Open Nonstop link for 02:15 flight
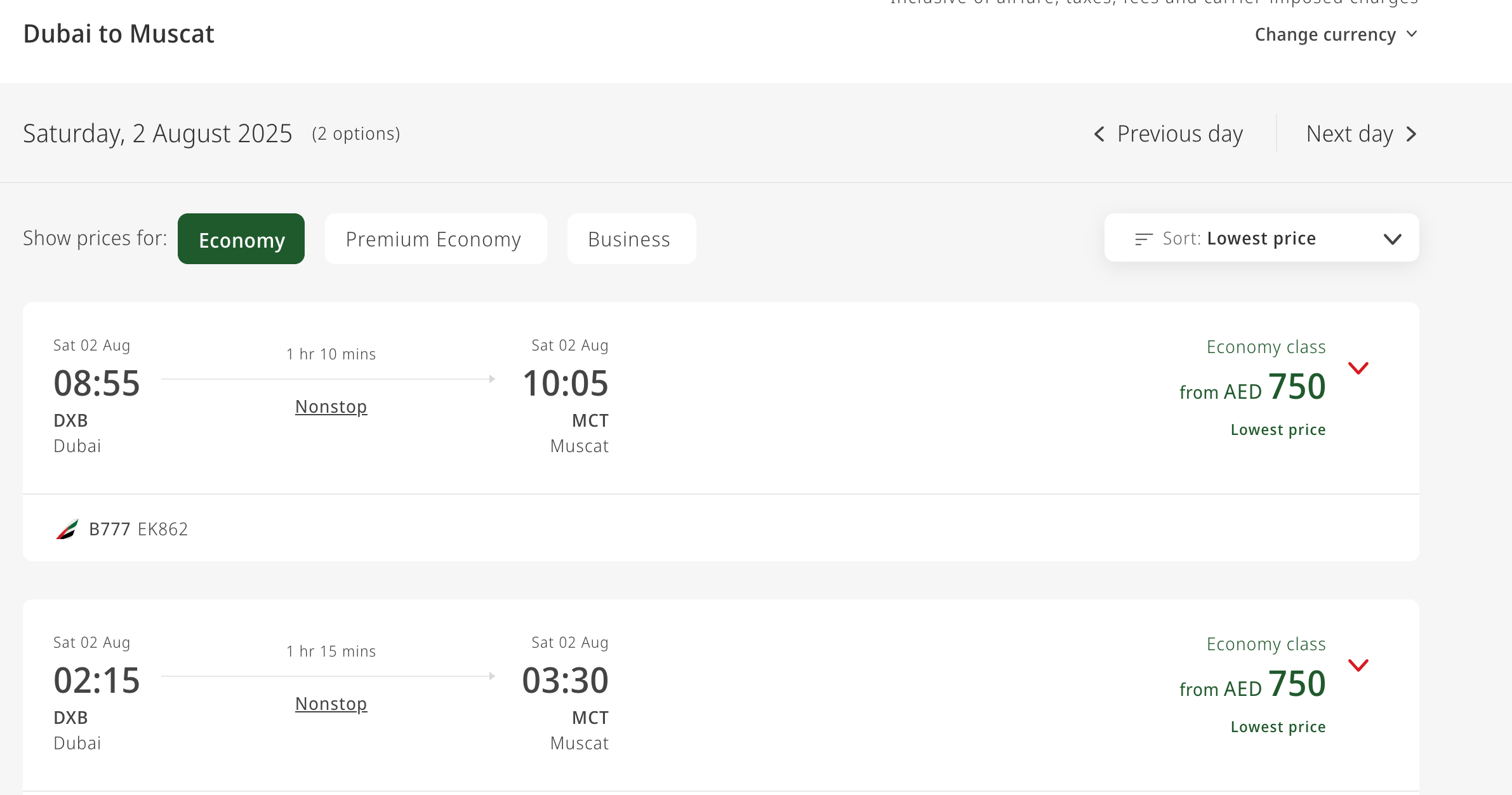 coord(331,704)
